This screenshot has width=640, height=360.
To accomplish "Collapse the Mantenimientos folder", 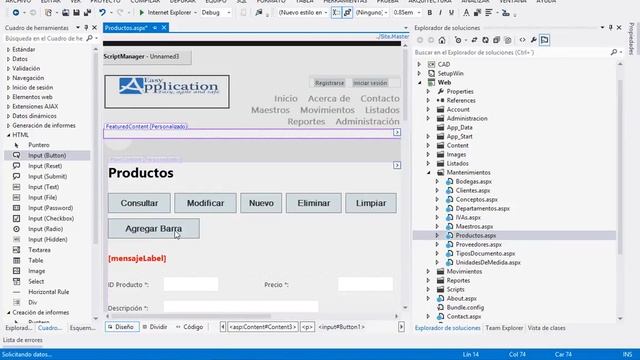I will 429,173.
